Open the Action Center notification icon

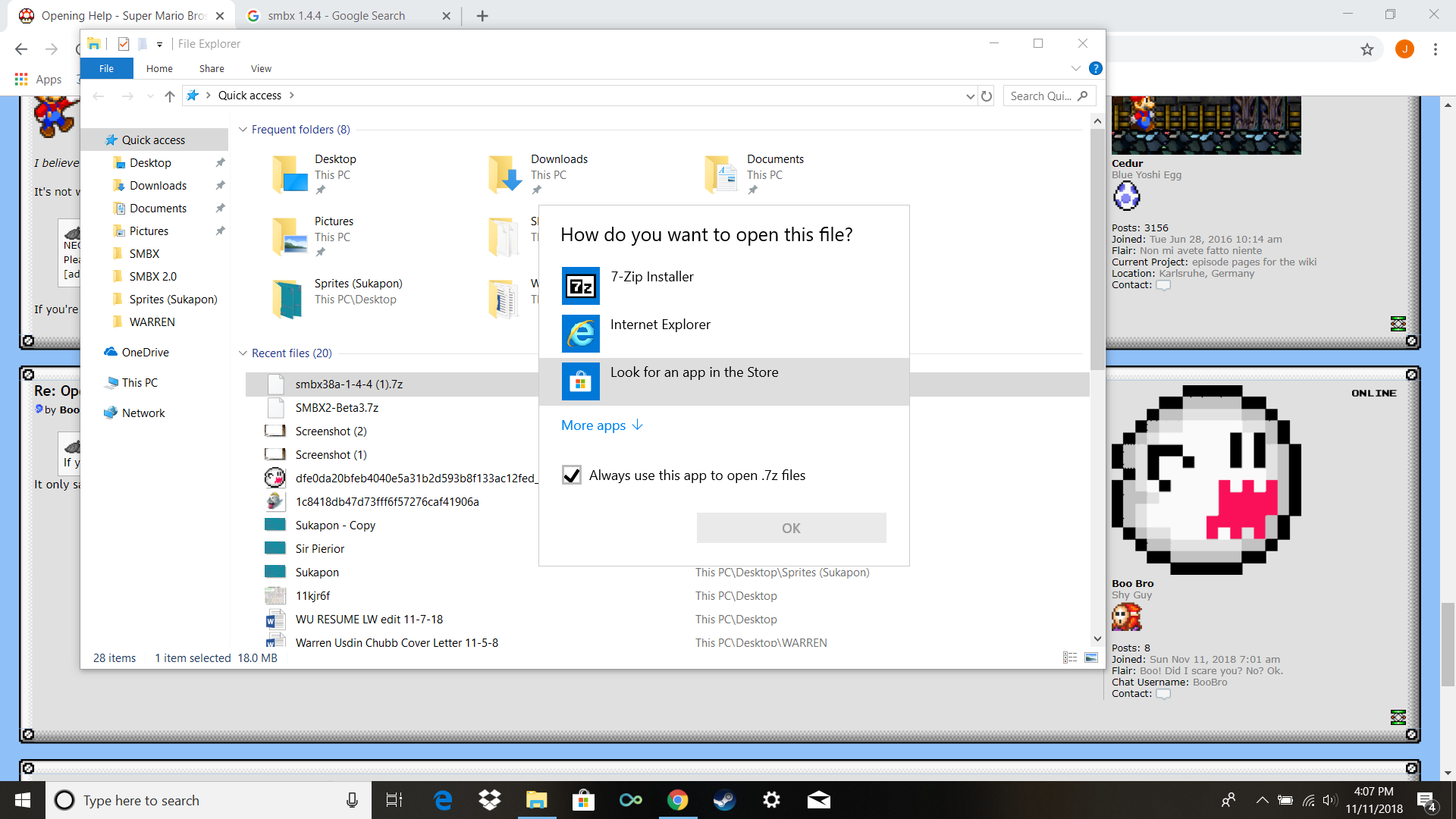pyautogui.click(x=1426, y=800)
